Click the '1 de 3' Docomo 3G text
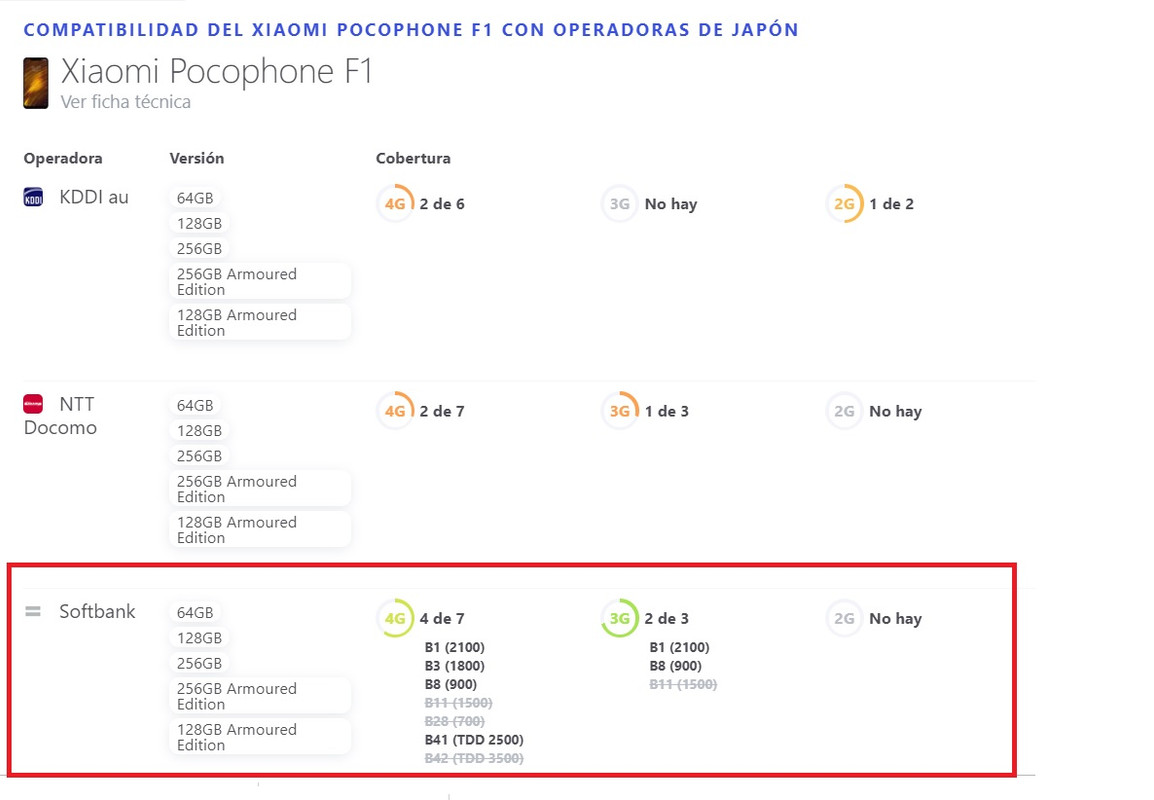The image size is (1154, 800). click(667, 411)
